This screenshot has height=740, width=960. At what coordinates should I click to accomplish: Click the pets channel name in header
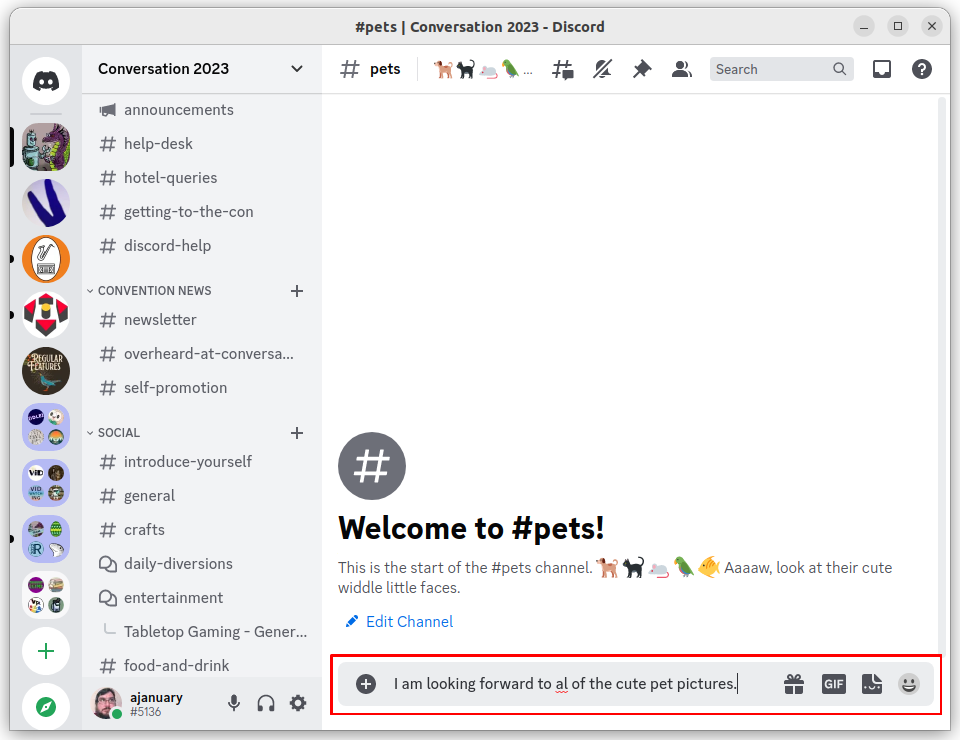pyautogui.click(x=385, y=69)
